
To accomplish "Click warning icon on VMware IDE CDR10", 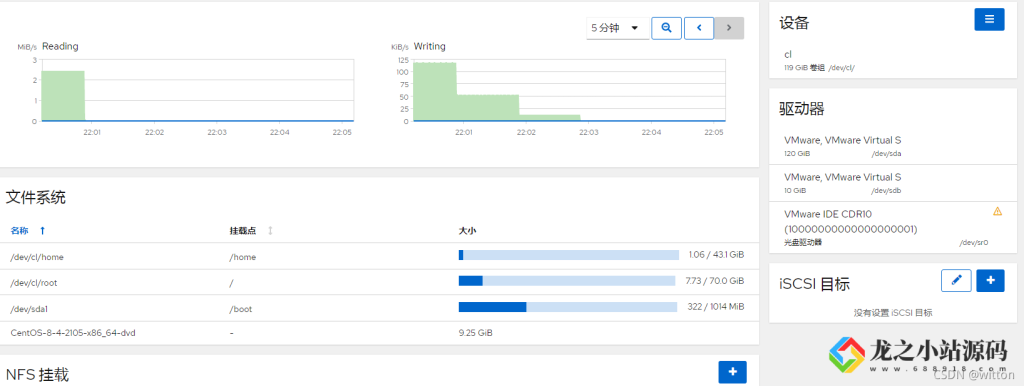I will pyautogui.click(x=997, y=211).
